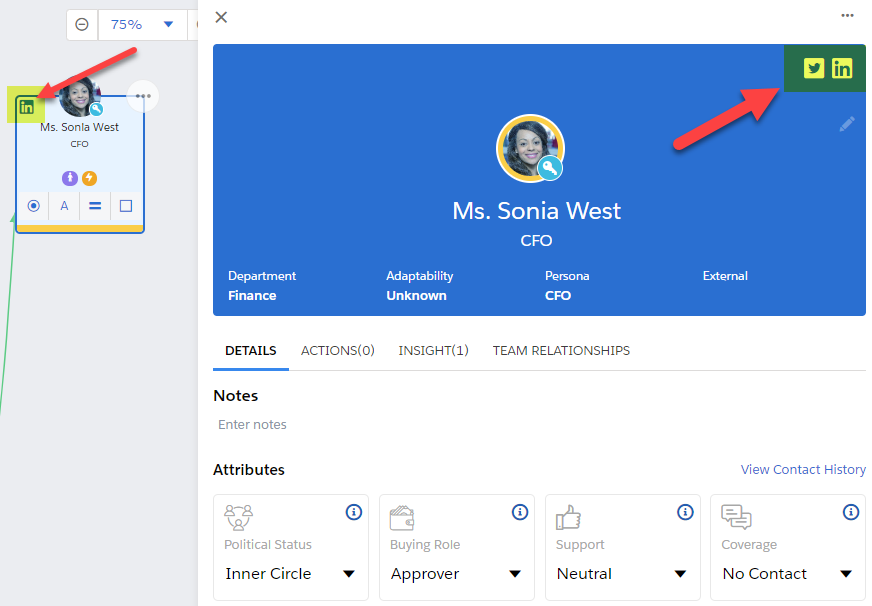
Task: Click the Finance department value
Action: tap(252, 296)
